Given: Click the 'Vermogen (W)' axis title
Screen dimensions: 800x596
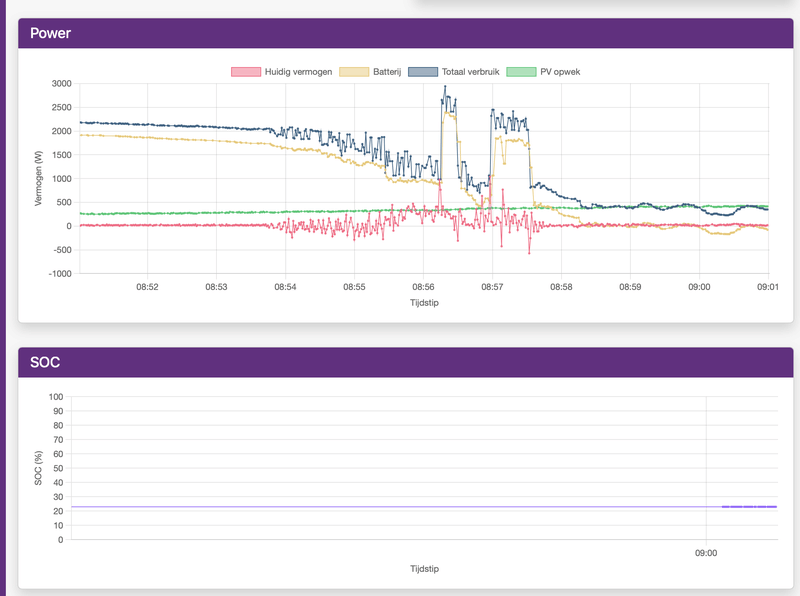Looking at the screenshot, I should [38, 179].
